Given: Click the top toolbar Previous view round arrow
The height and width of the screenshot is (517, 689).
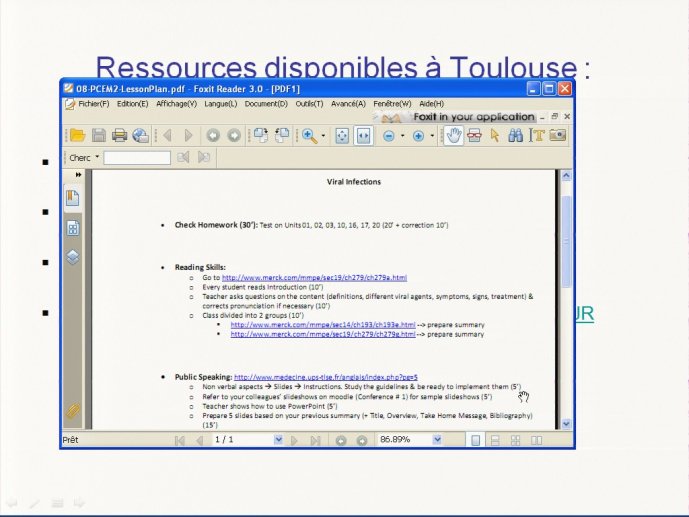Looking at the screenshot, I should (213, 136).
